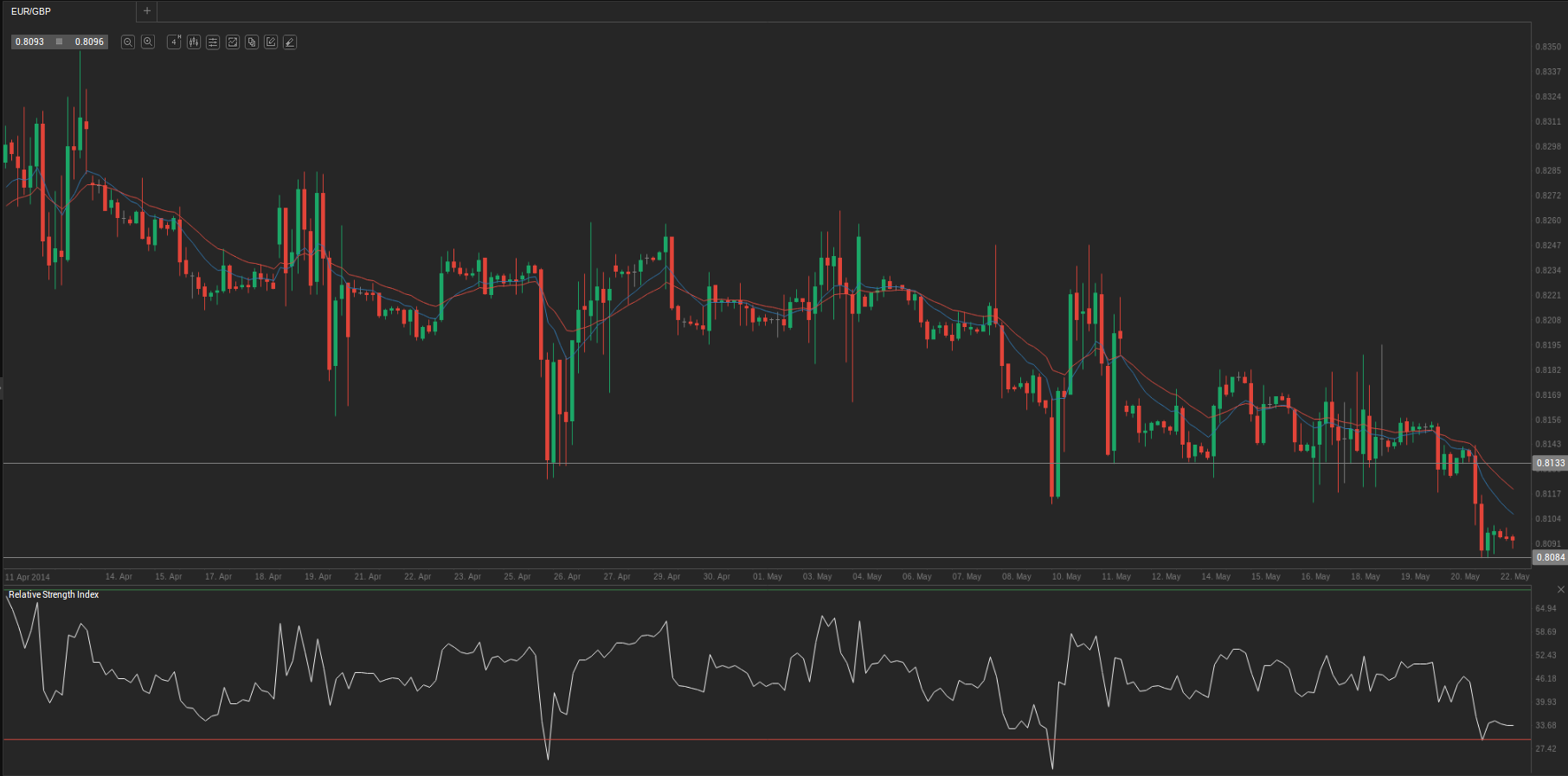Screen dimensions: 1568x776
Task: Click the Relative Strength Index label
Action: pos(54,594)
